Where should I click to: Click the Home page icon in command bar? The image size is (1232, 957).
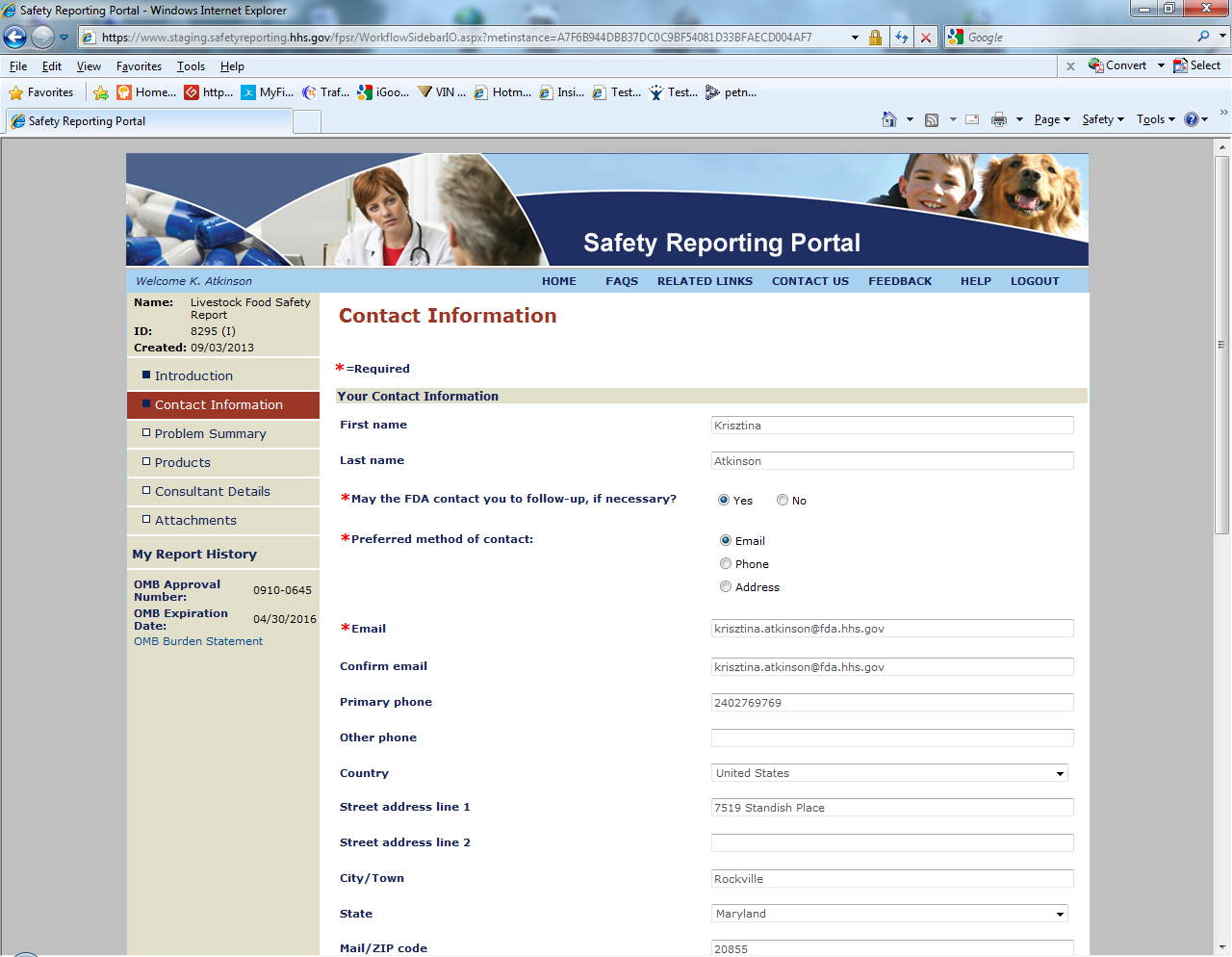[x=889, y=119]
